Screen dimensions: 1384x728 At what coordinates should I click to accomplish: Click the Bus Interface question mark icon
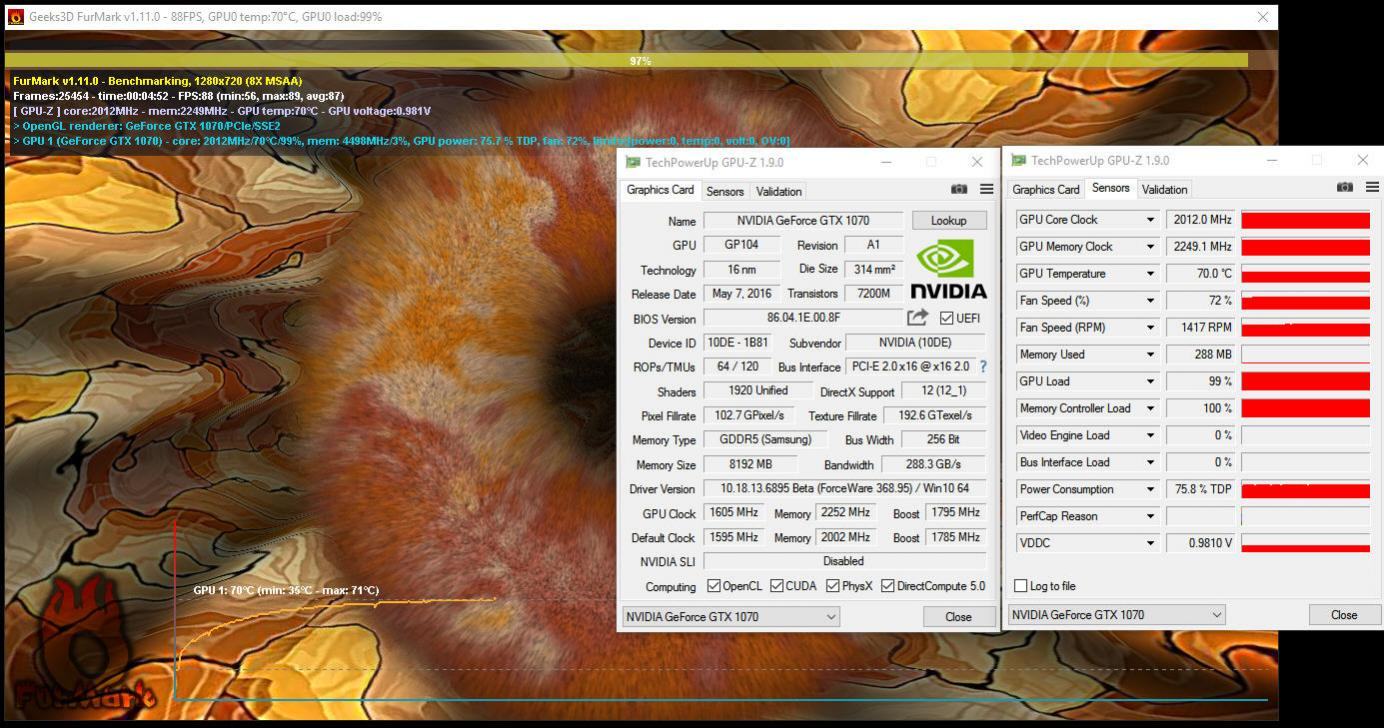click(x=983, y=367)
